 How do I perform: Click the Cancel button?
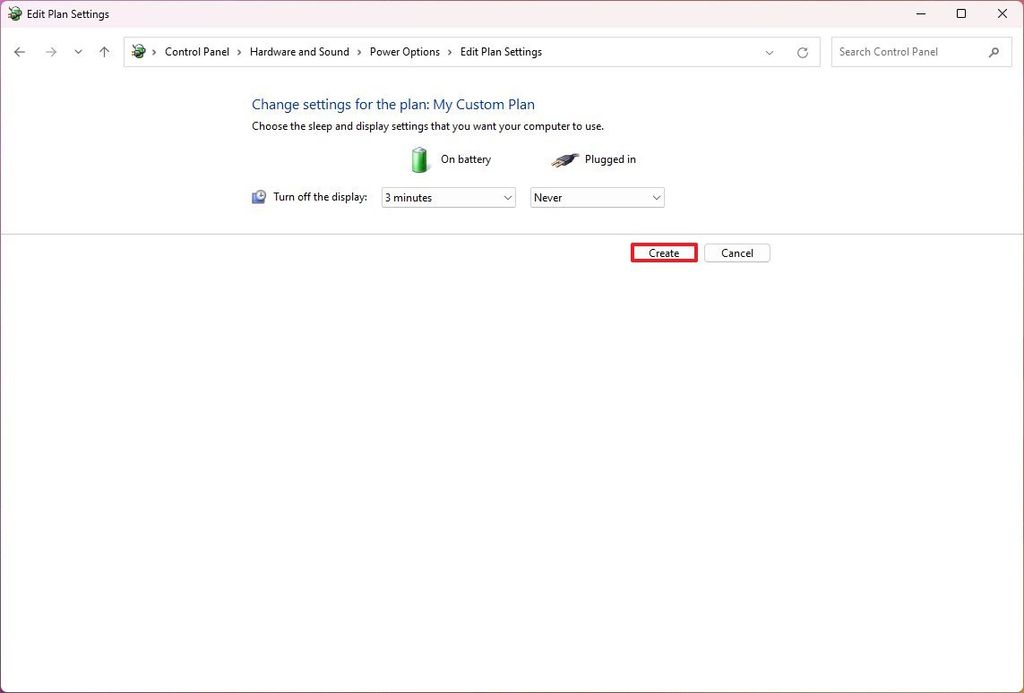pos(737,253)
